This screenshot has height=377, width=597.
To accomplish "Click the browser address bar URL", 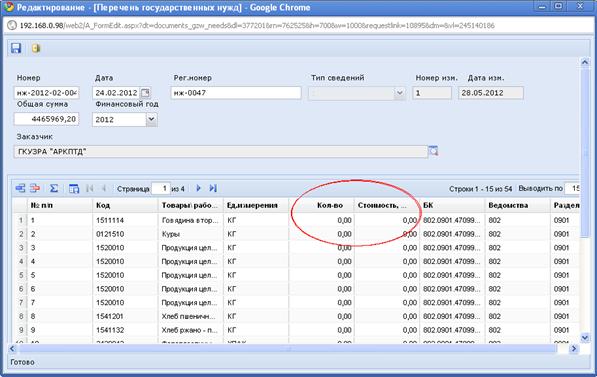I will [x=257, y=26].
